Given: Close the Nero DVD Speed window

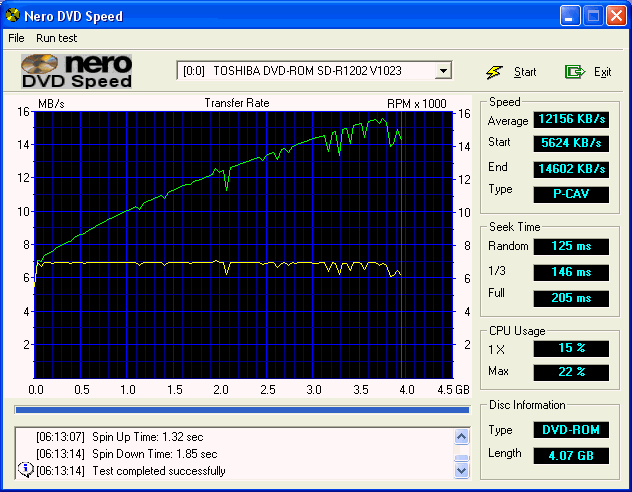Looking at the screenshot, I should (616, 16).
